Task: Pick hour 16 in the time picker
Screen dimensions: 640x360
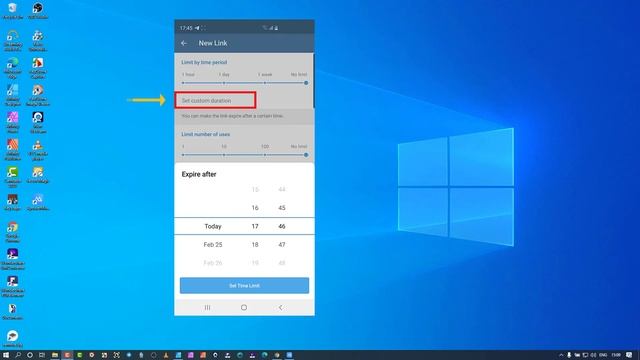Action: (255, 208)
